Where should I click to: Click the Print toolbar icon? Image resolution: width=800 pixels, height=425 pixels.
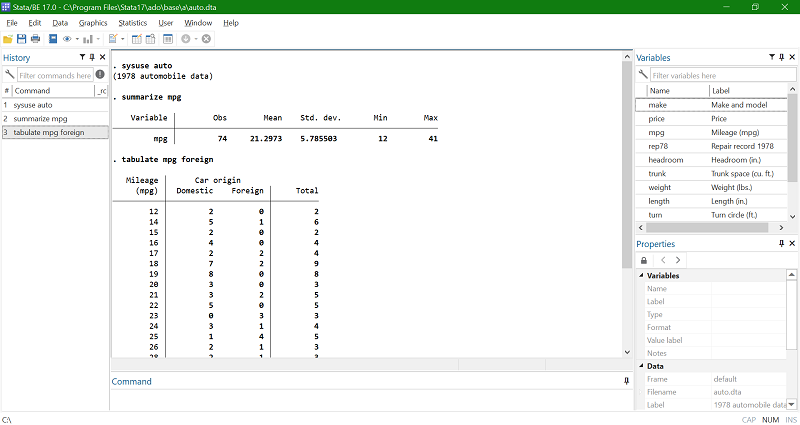coord(36,39)
